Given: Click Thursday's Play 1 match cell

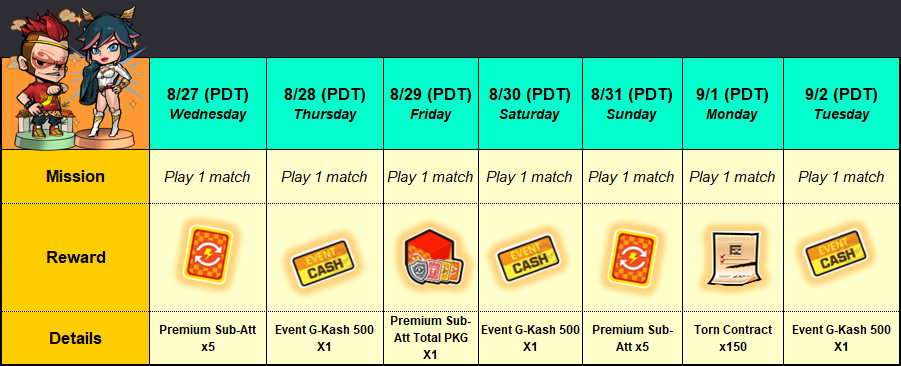Looking at the screenshot, I should (324, 176).
